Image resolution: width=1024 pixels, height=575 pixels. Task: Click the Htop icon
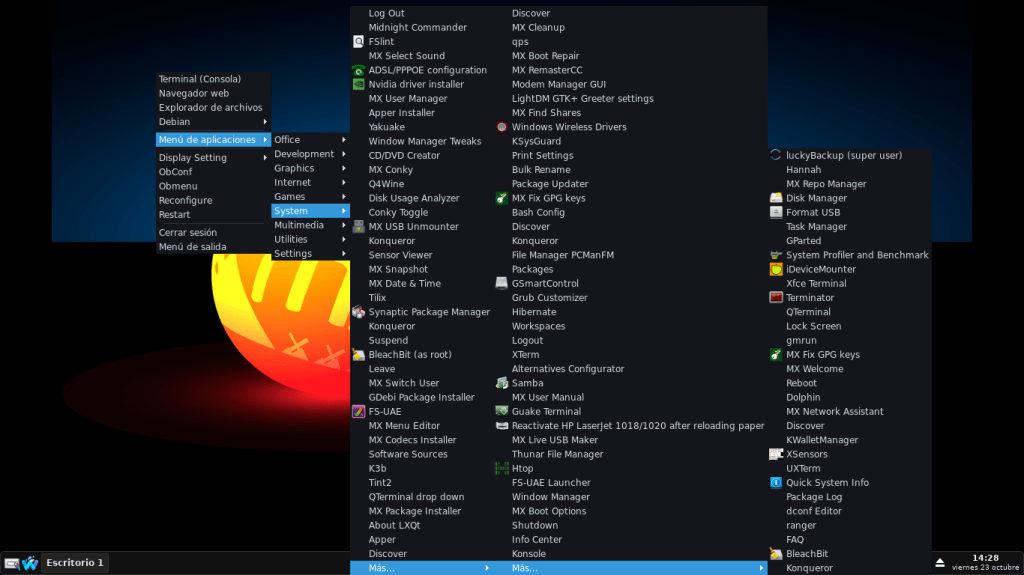pyautogui.click(x=502, y=468)
